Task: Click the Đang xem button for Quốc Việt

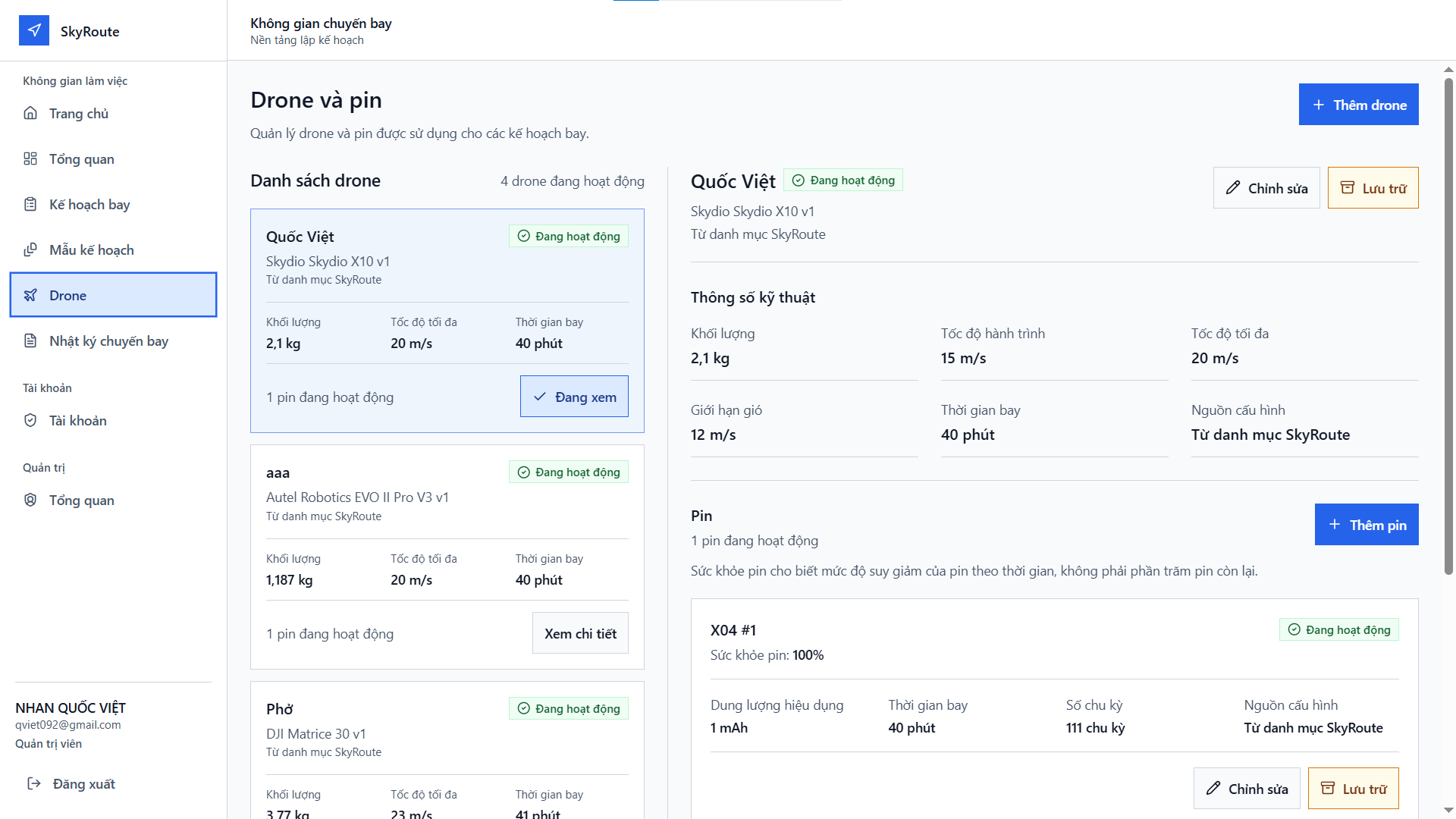Action: pos(574,397)
